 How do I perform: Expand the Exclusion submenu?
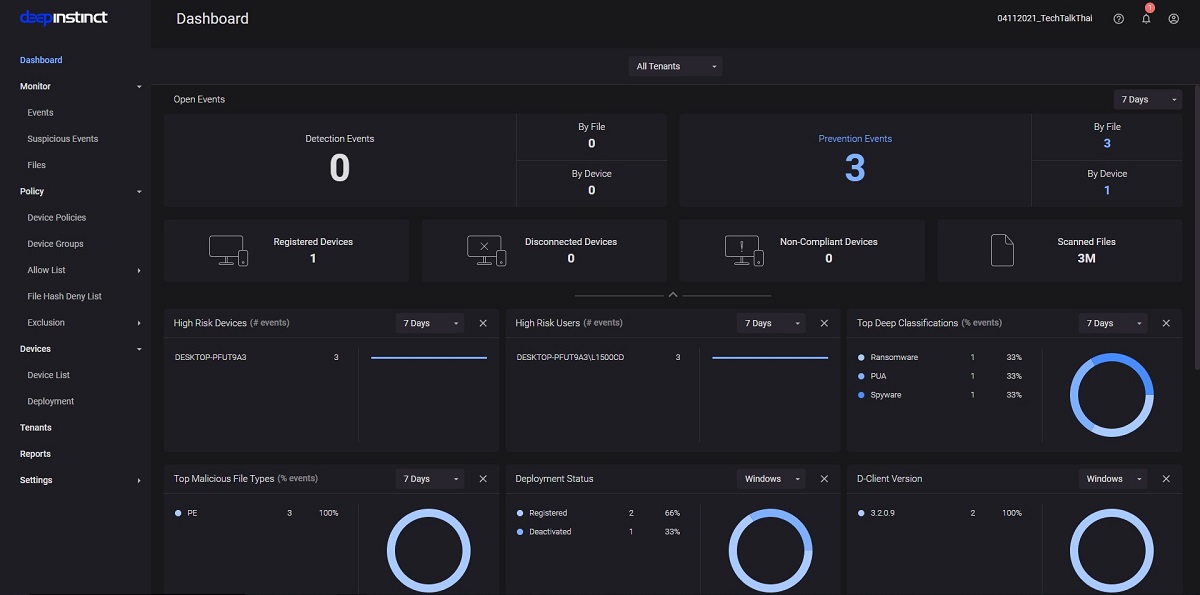point(139,323)
